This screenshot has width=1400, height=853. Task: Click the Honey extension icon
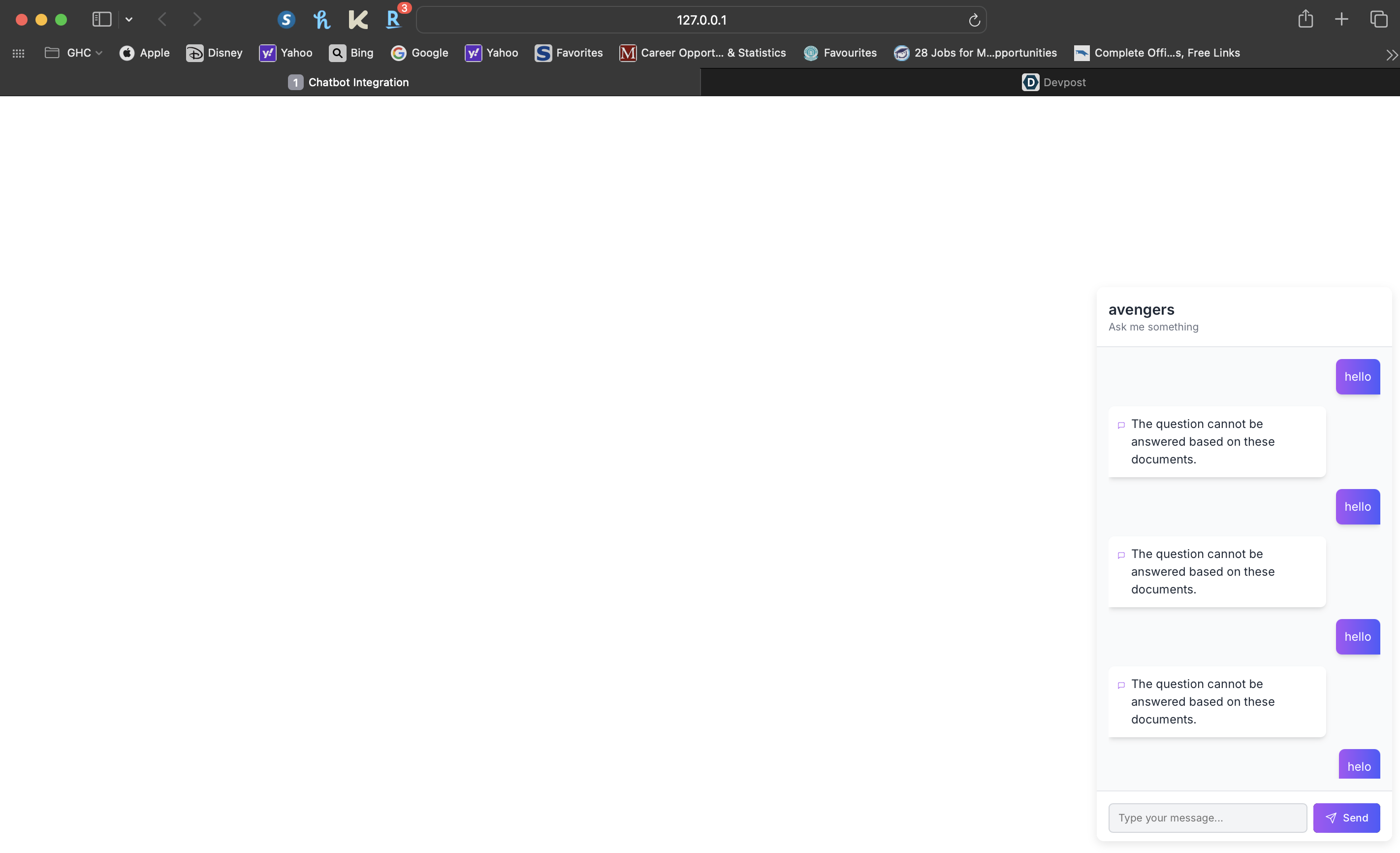tap(321, 20)
